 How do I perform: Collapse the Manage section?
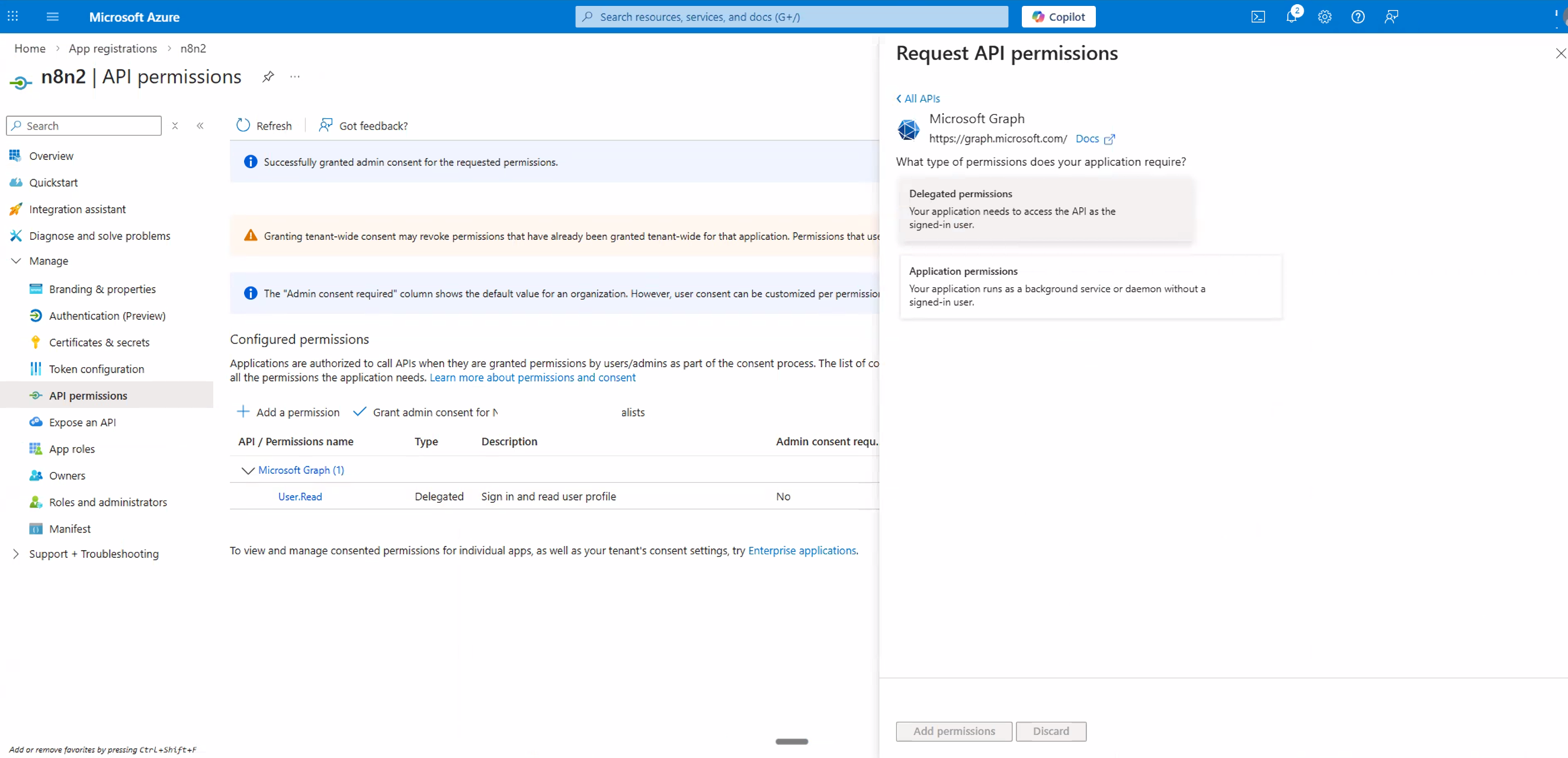tap(15, 261)
